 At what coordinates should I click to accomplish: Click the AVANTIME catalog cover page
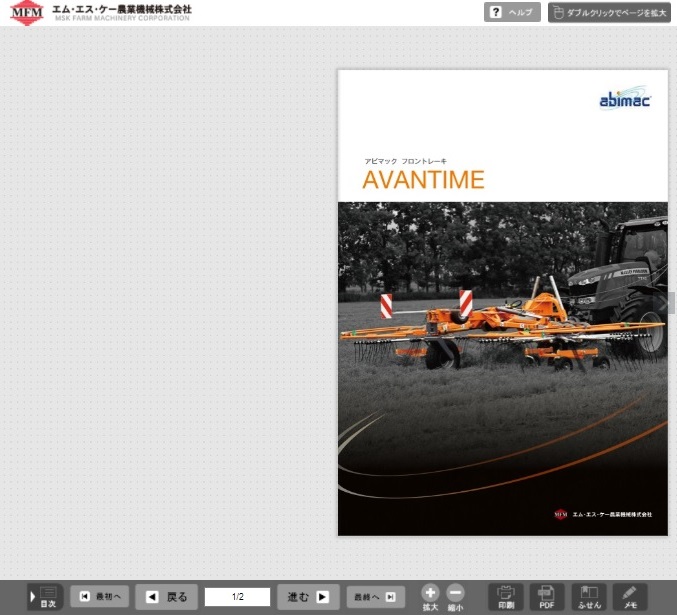coord(503,302)
